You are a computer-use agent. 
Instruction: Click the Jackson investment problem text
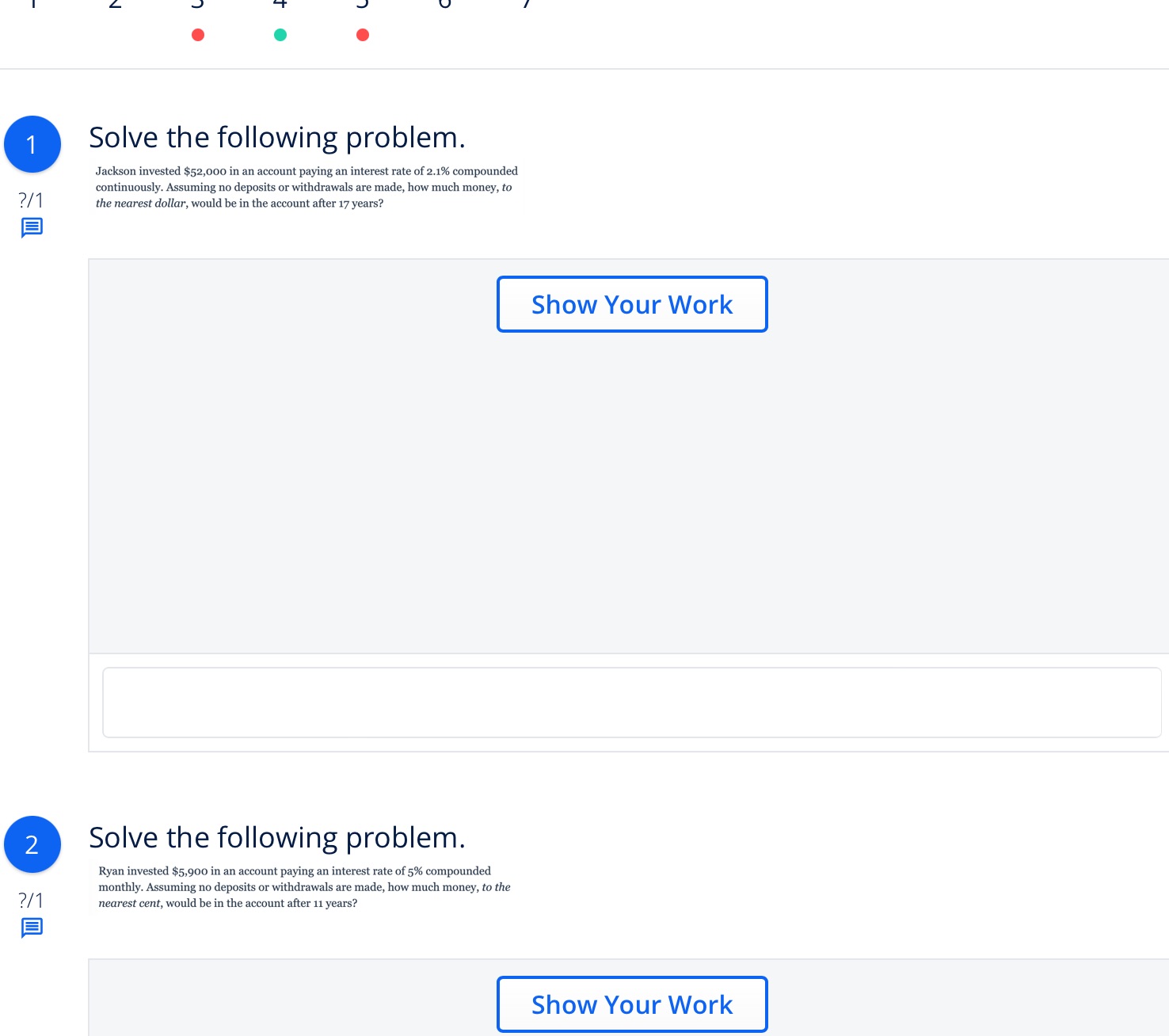tap(307, 187)
